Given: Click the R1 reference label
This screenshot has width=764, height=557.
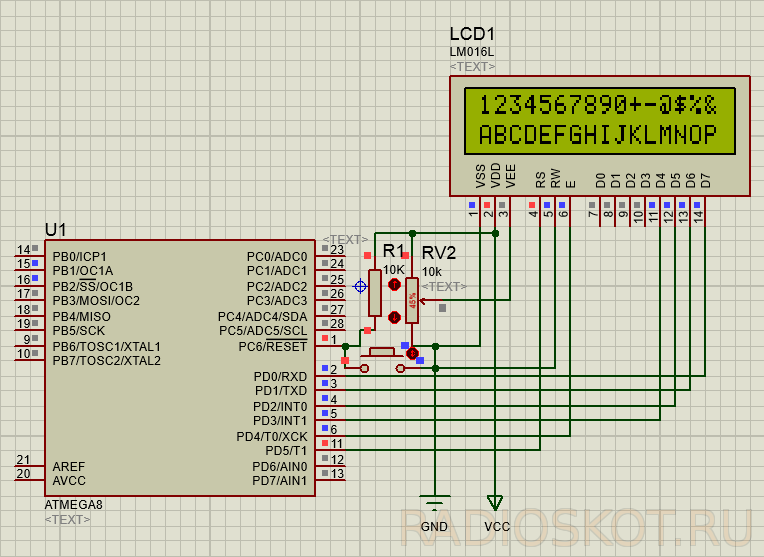Looking at the screenshot, I should [x=393, y=251].
